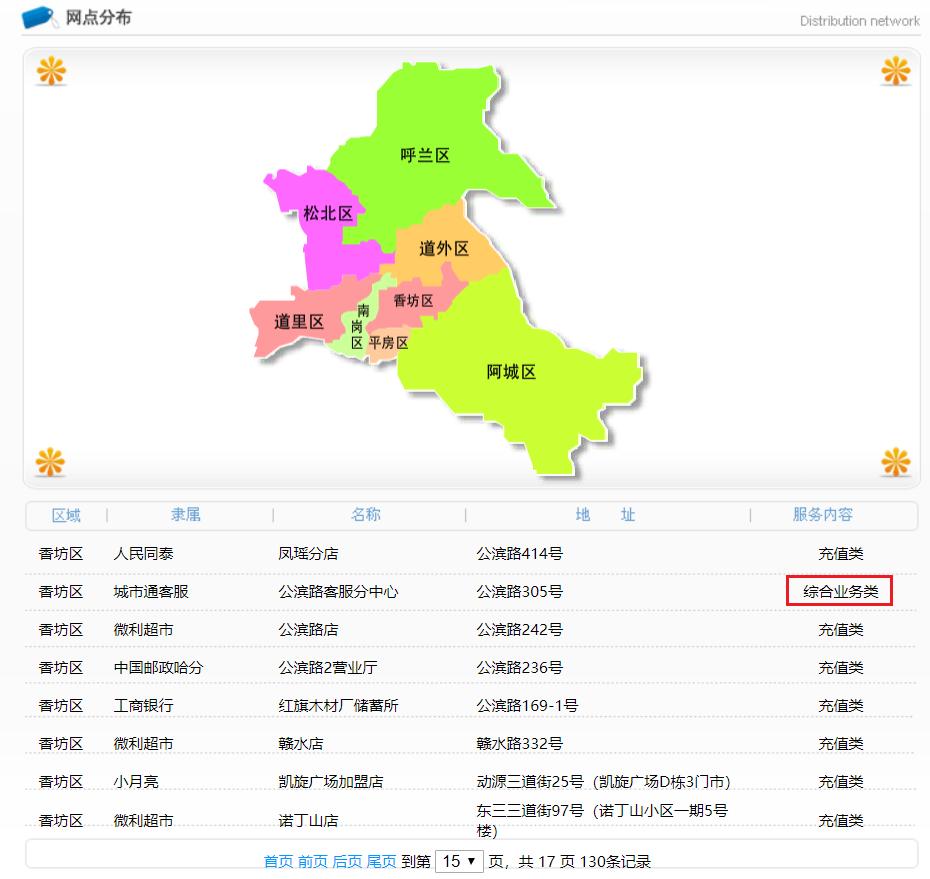Click the top-left flower decoration icon
The width and height of the screenshot is (930, 879).
tap(50, 72)
